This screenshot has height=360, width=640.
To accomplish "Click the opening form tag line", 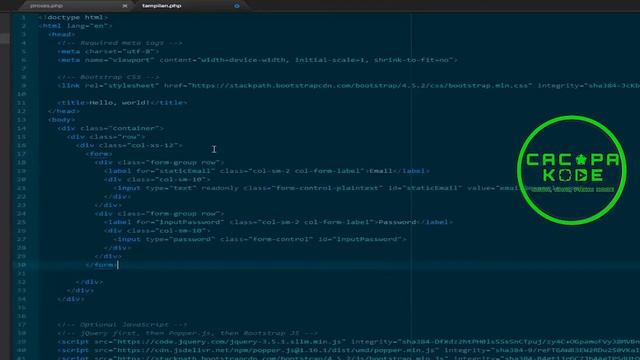I will point(99,154).
